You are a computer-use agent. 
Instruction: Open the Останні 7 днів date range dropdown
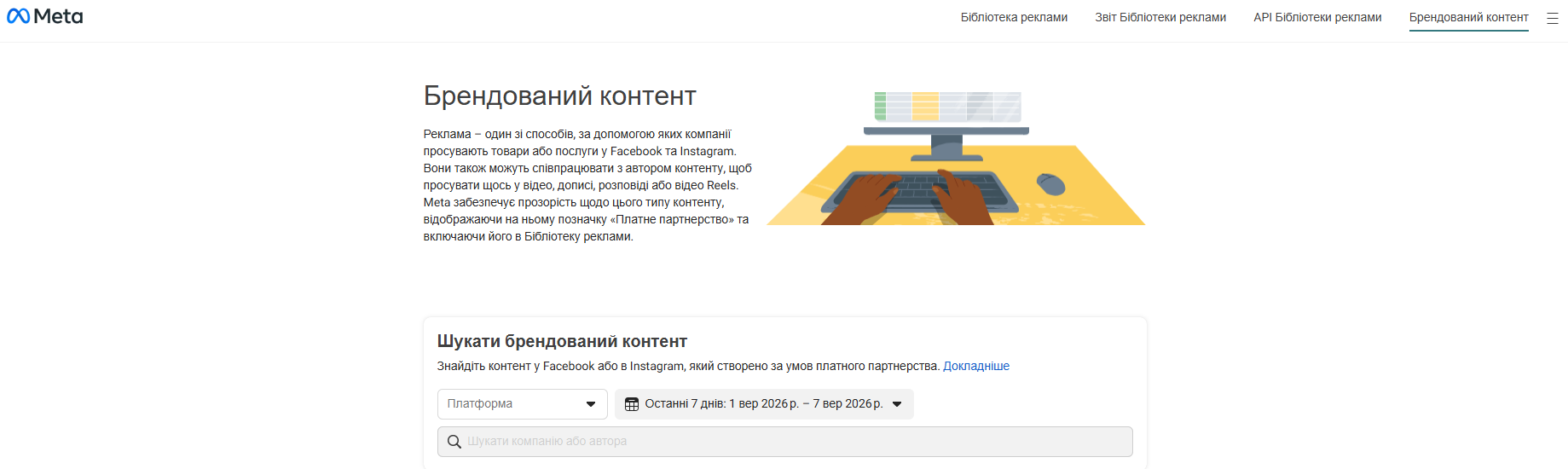[764, 404]
